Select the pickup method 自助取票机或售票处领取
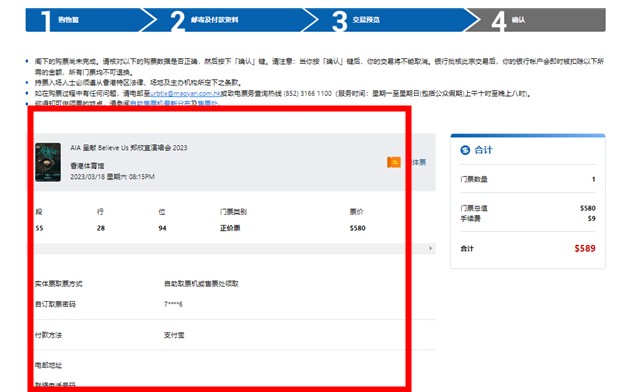The image size is (622, 392). tap(201, 284)
